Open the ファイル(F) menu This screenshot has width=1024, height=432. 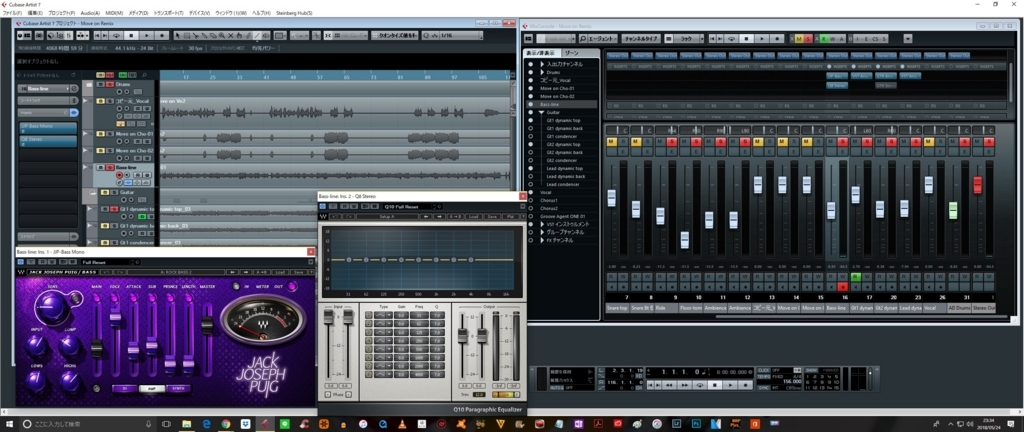(x=12, y=13)
